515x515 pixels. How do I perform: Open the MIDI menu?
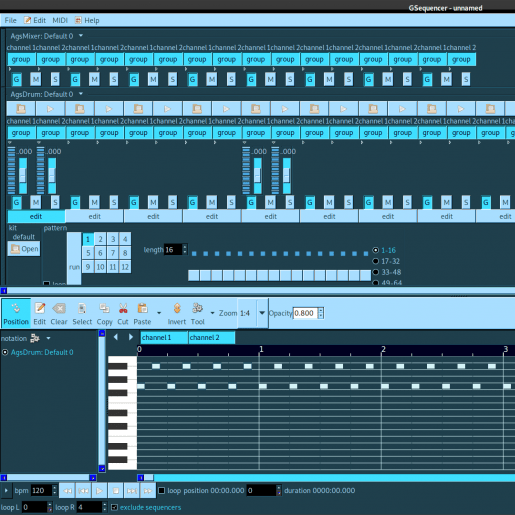(x=60, y=20)
